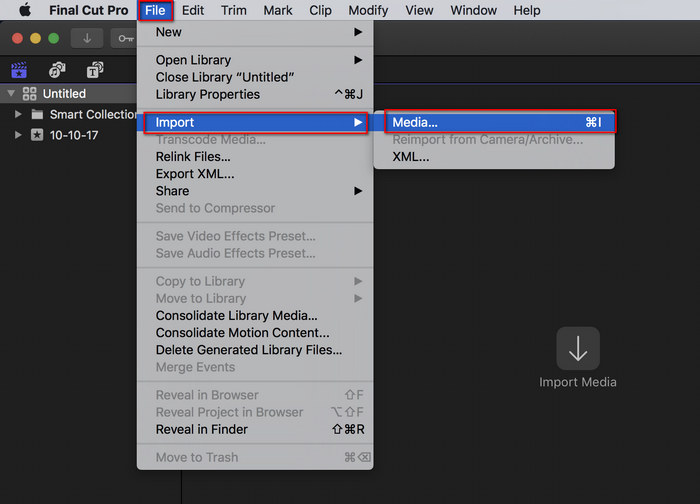
Task: Click the green full screen button
Action: click(54, 38)
